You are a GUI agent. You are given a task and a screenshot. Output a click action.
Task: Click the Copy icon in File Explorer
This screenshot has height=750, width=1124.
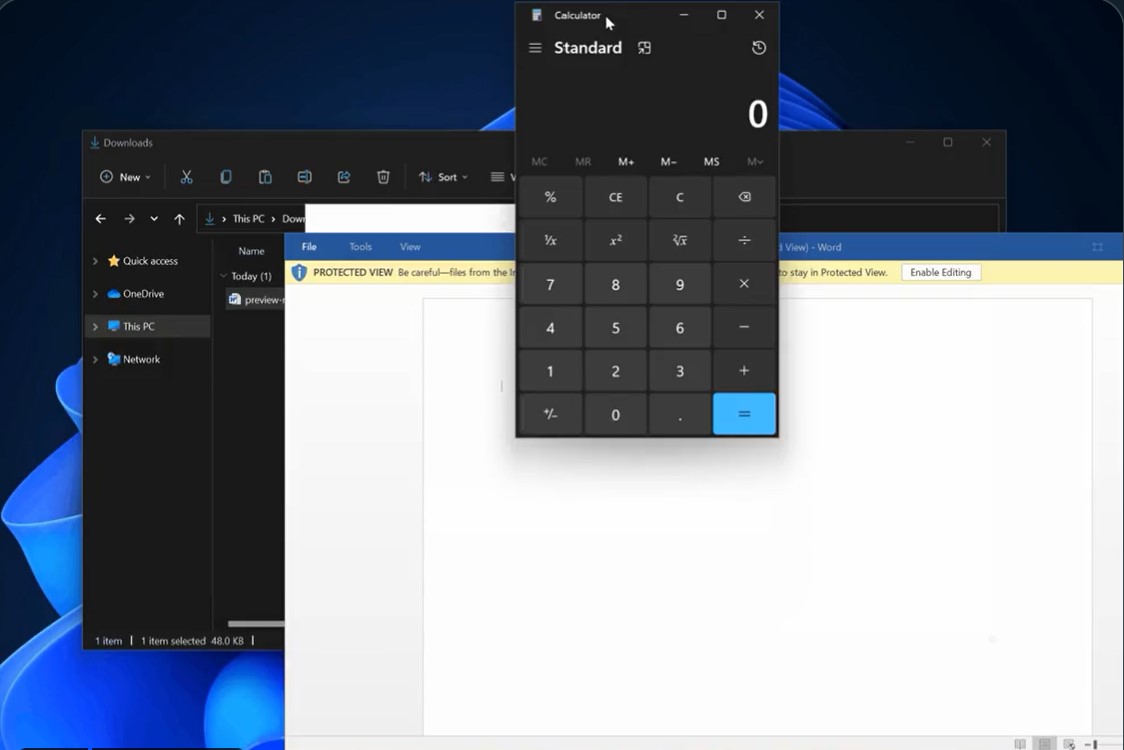[226, 177]
